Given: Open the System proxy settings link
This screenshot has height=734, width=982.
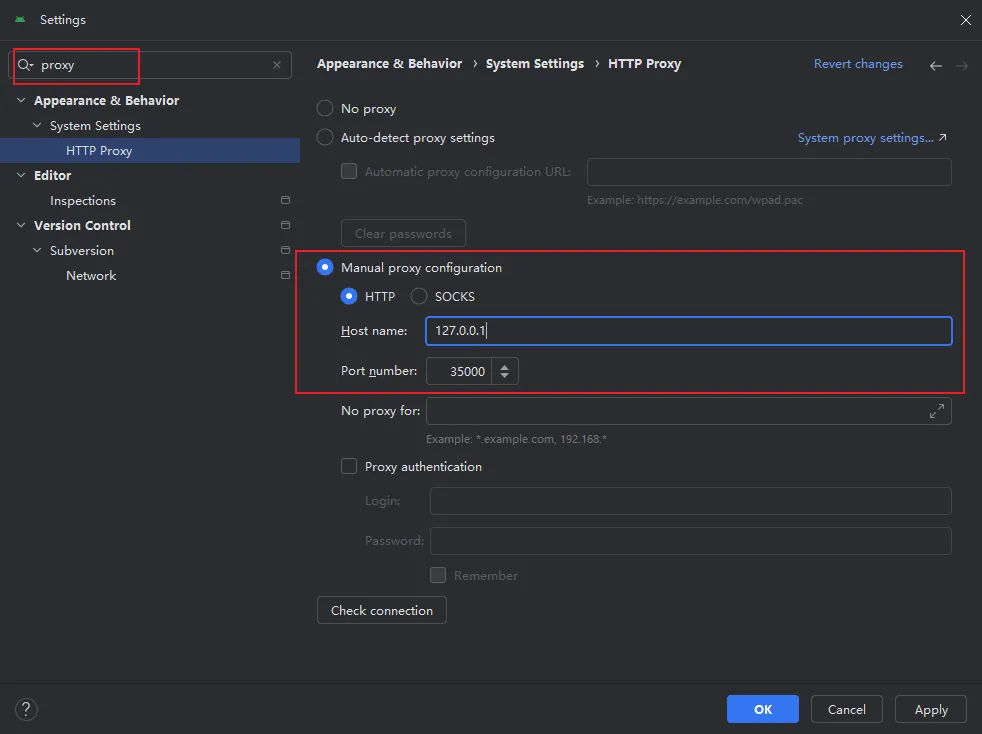Looking at the screenshot, I should tap(871, 138).
